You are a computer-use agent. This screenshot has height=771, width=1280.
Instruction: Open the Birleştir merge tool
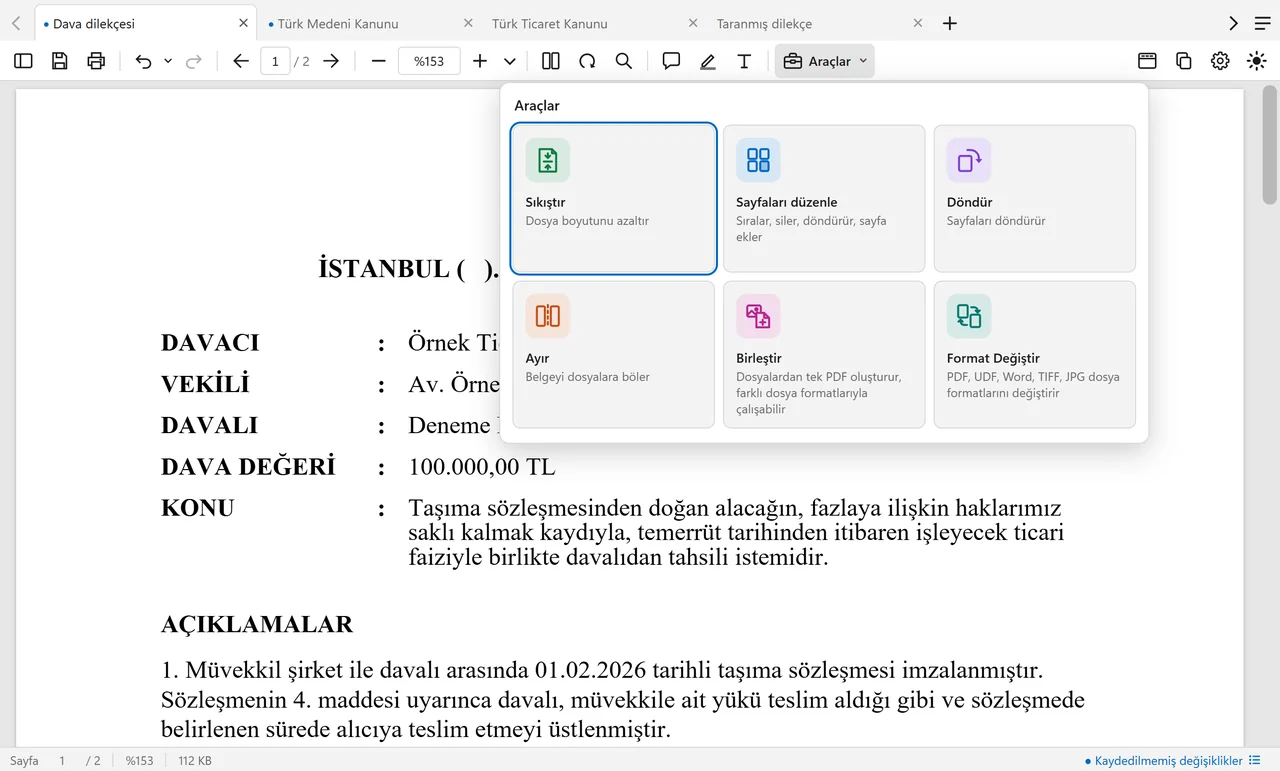tap(824, 354)
